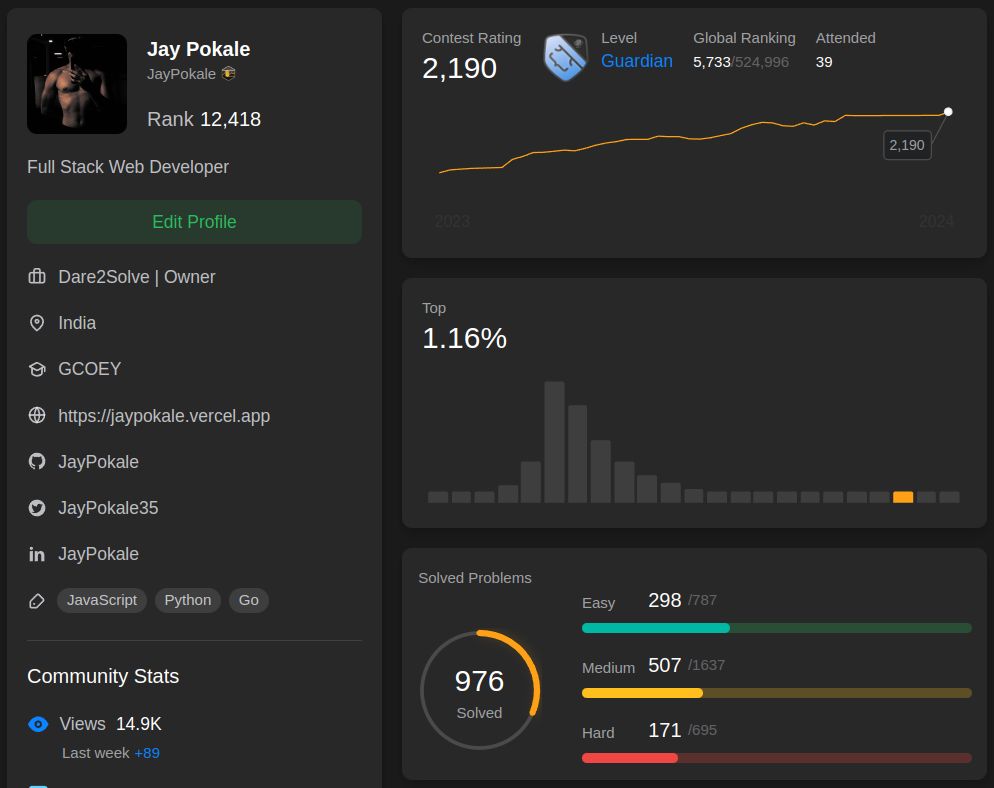Viewport: 994px width, 788px height.
Task: Click the GitHub icon
Action: 37,462
